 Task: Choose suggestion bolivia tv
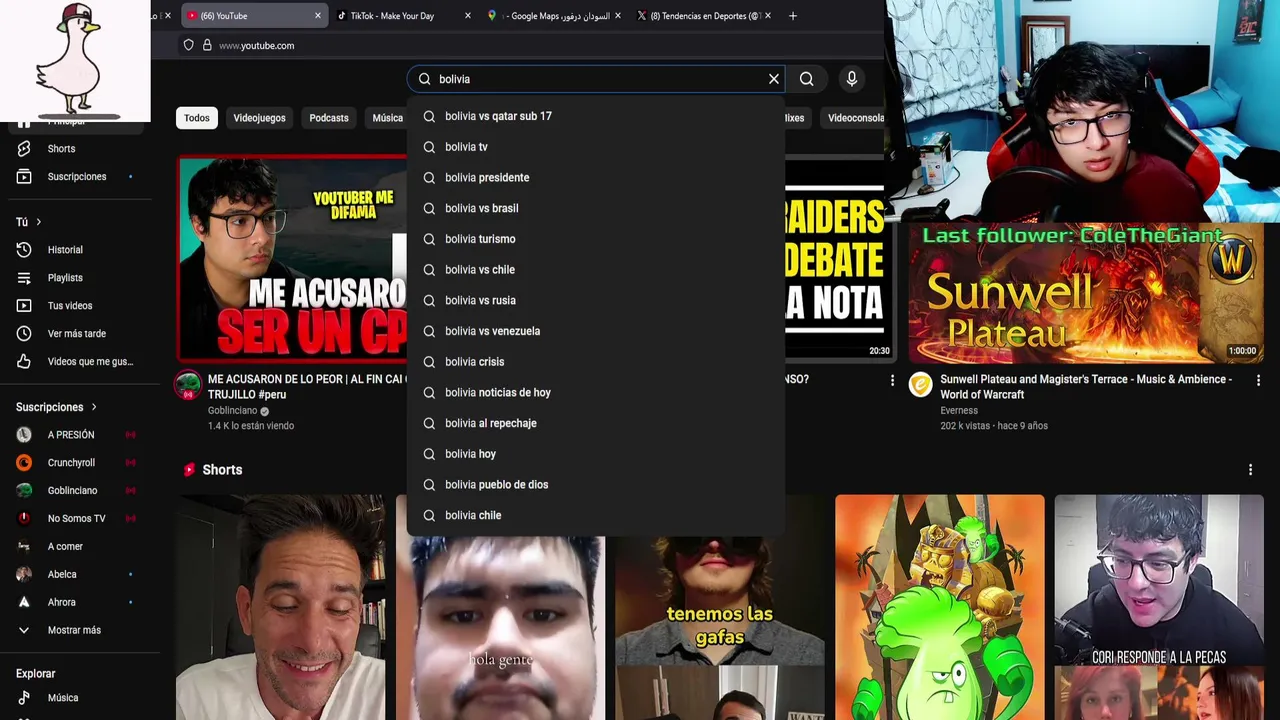pyautogui.click(x=596, y=147)
